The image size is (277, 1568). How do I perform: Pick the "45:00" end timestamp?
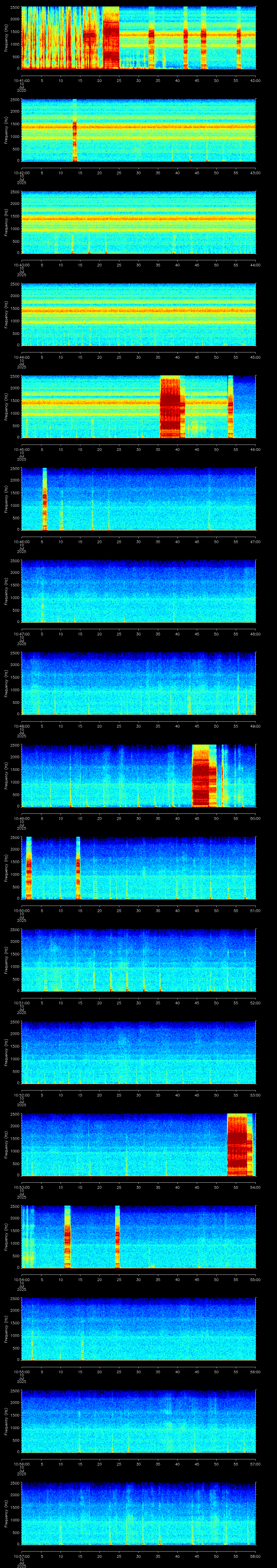255,357
